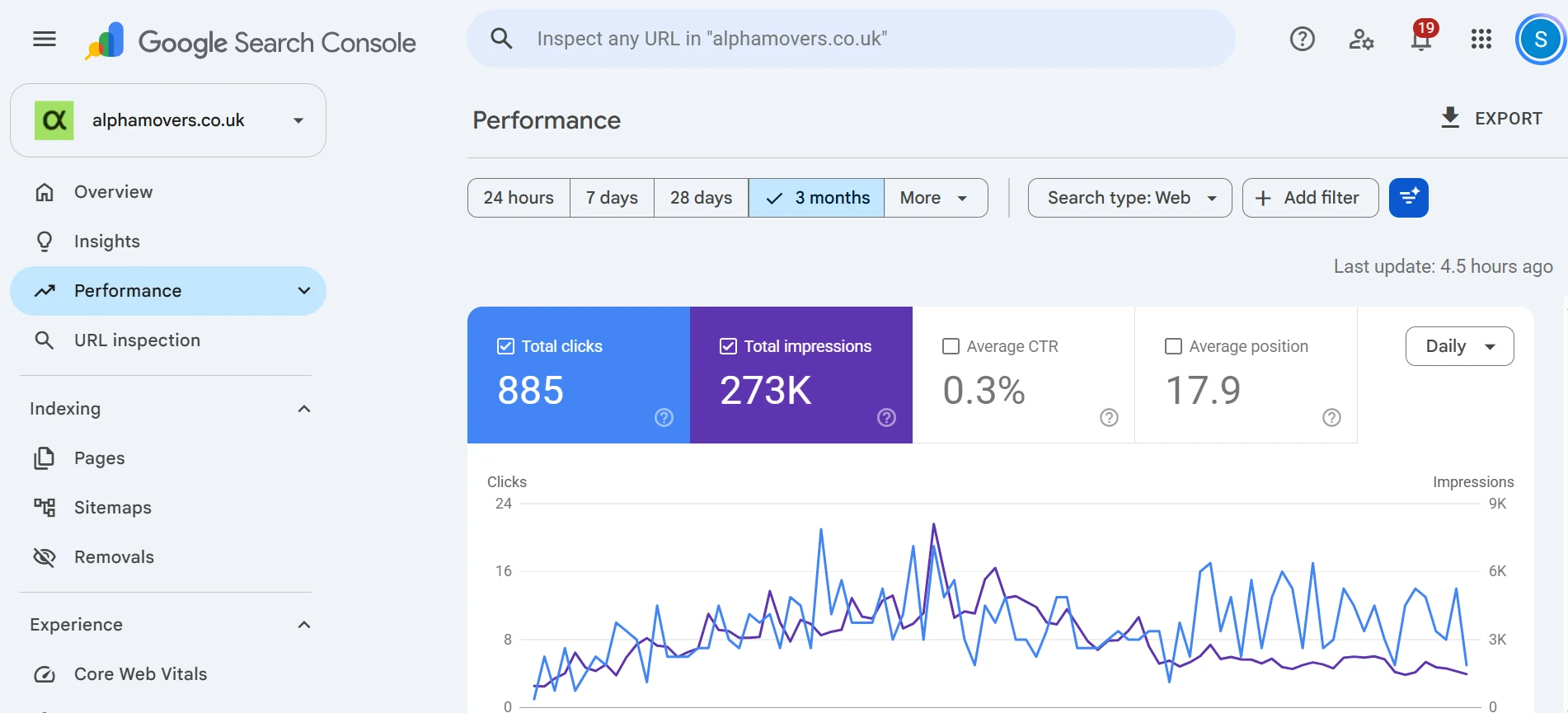Collapse the Experience section
The width and height of the screenshot is (1568, 713).
(x=304, y=625)
